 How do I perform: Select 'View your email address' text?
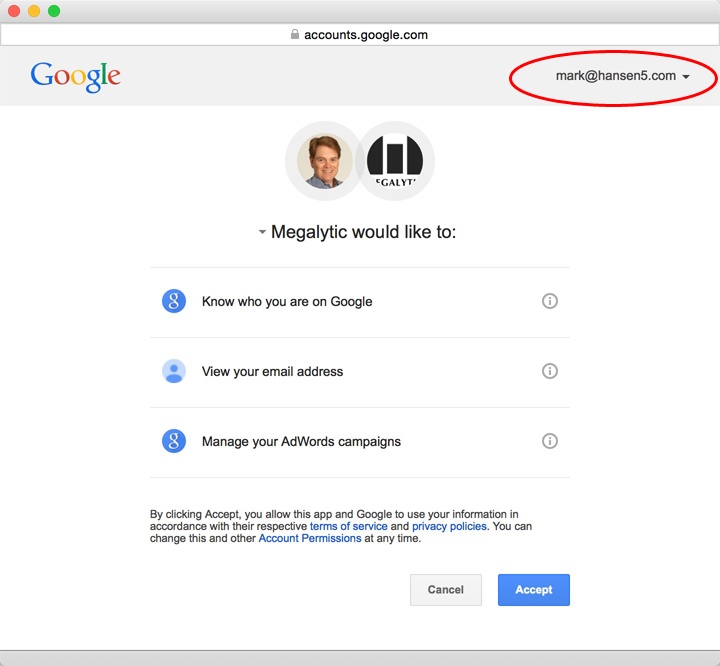[x=272, y=372]
